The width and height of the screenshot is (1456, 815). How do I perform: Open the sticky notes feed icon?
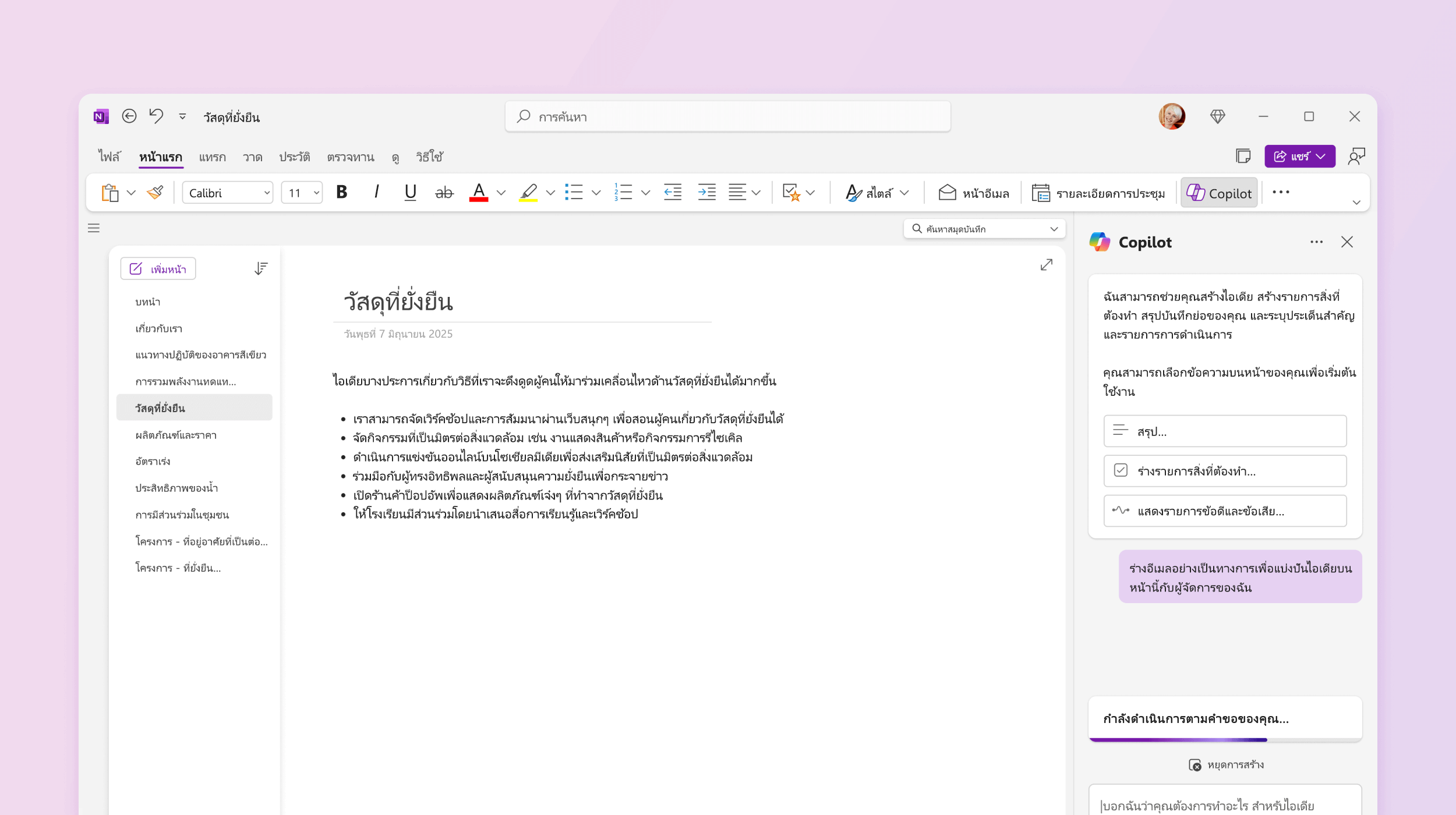(x=1243, y=156)
